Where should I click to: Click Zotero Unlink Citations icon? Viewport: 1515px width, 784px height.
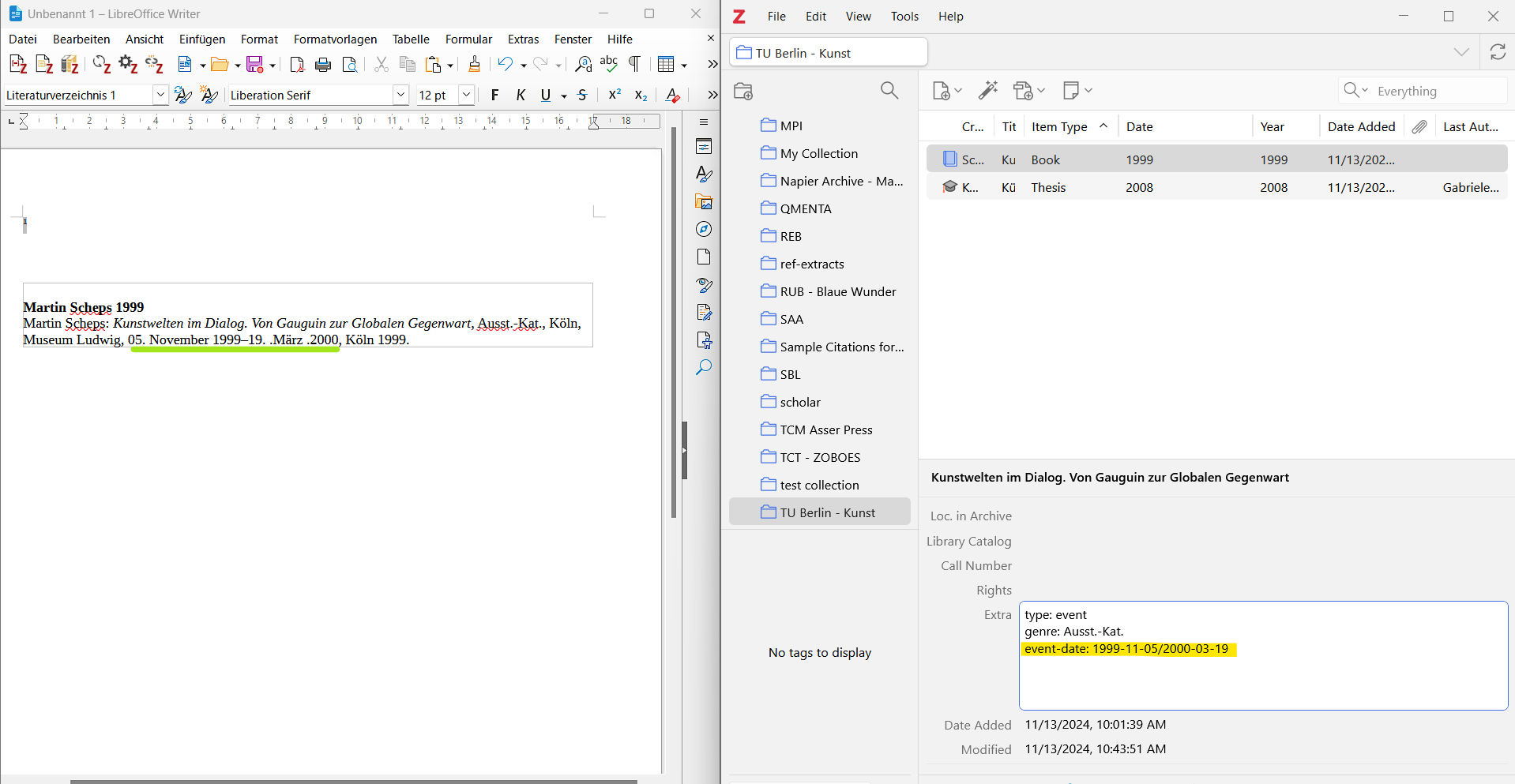click(154, 65)
